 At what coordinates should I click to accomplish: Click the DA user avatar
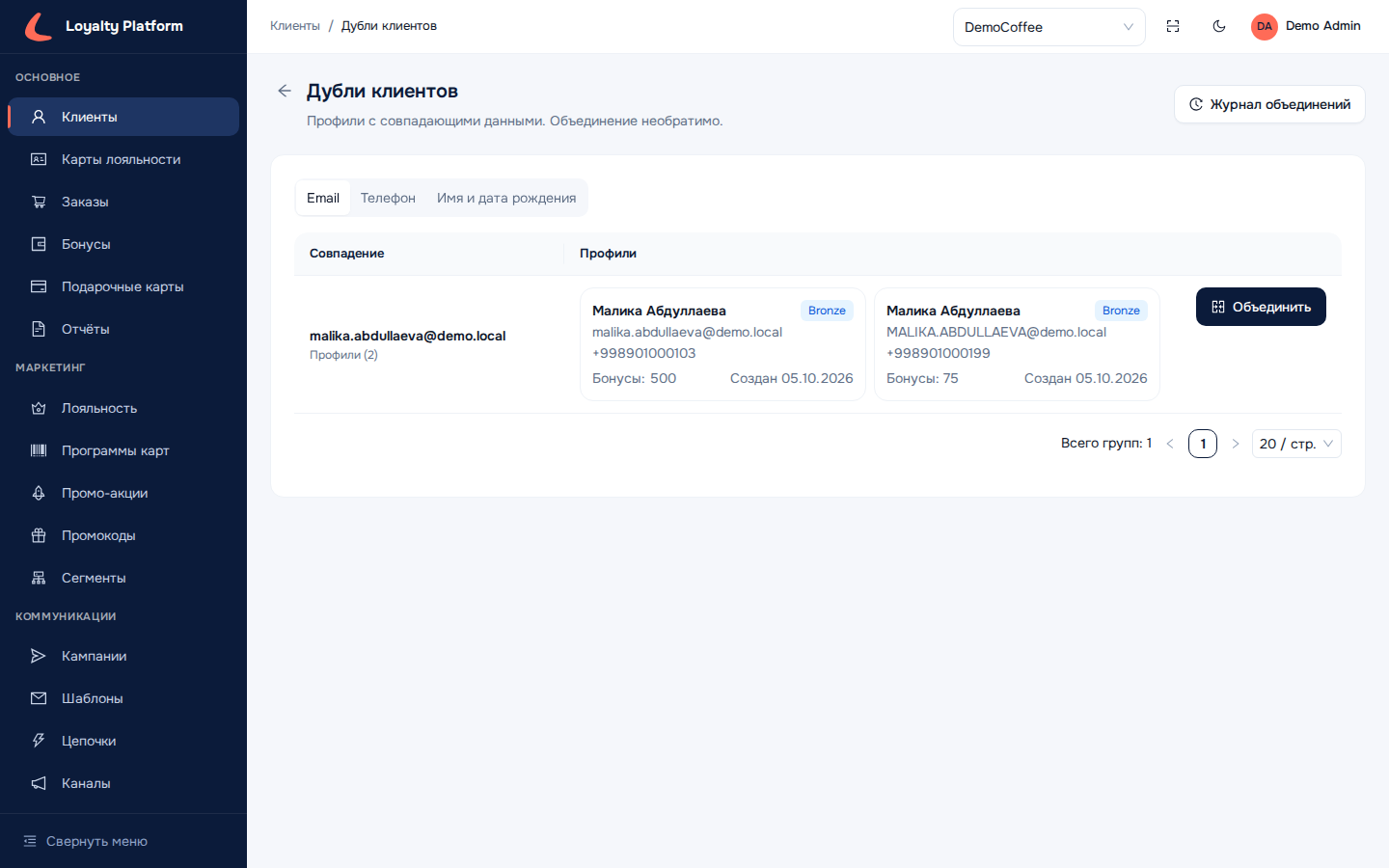[1265, 26]
